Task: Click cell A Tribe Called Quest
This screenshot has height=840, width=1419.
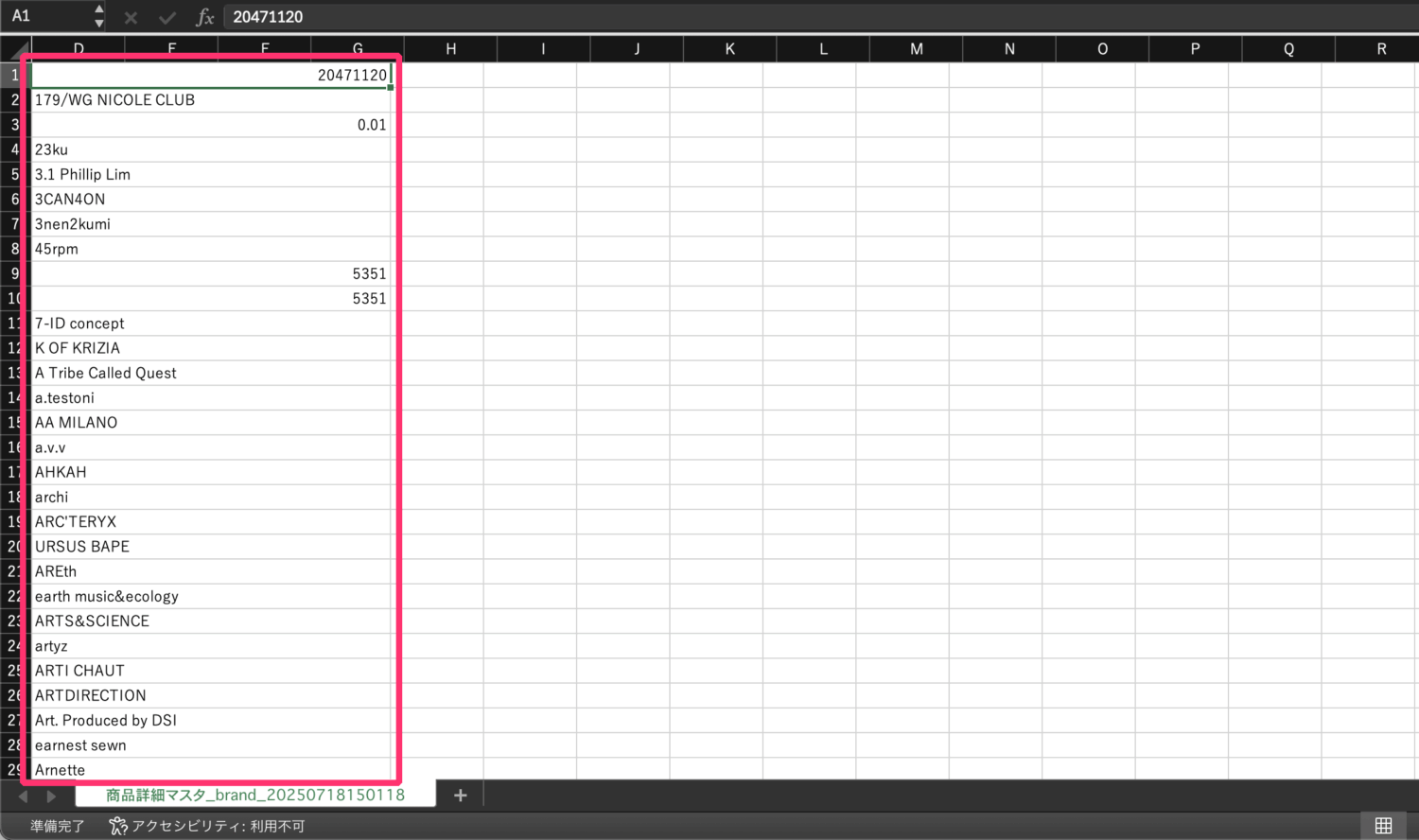Action: coord(212,373)
